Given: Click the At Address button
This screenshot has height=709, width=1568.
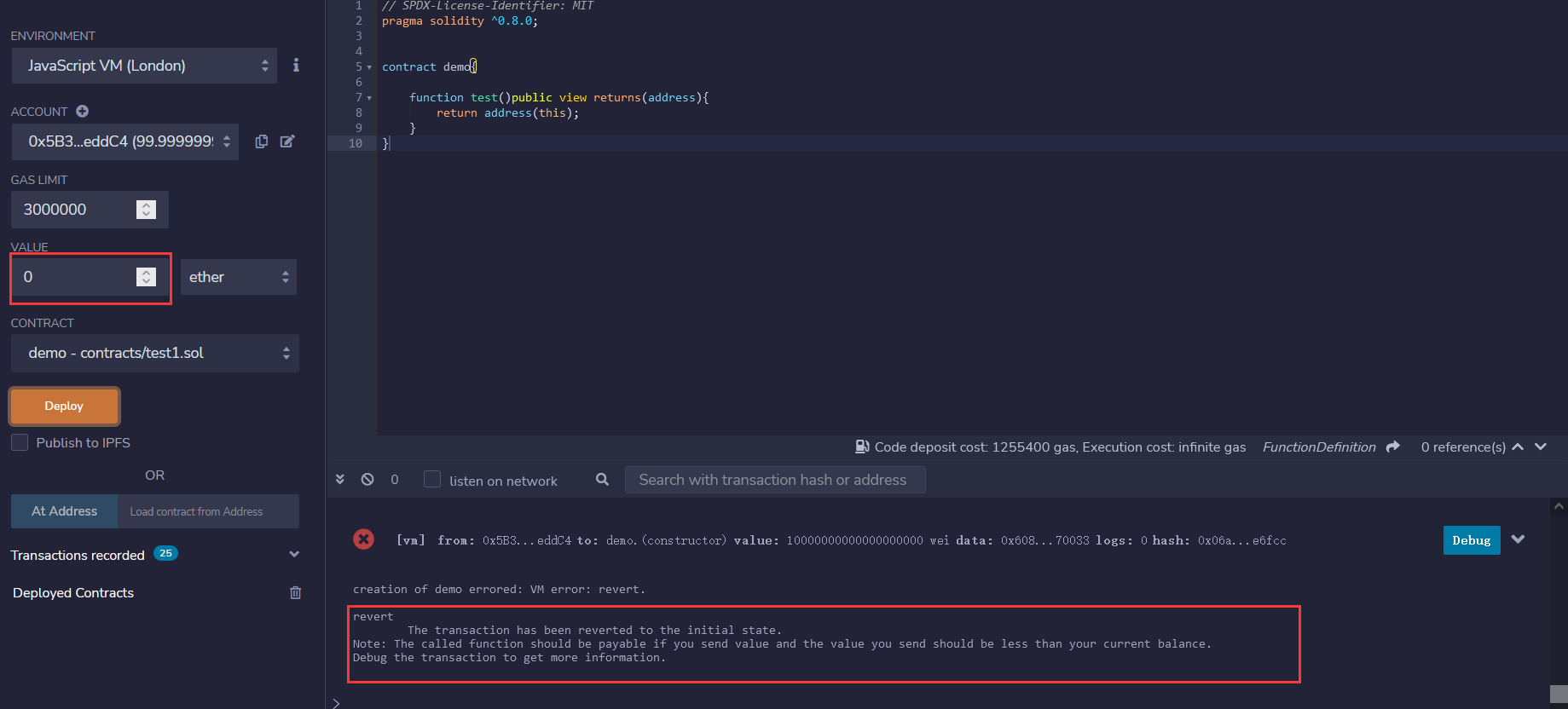Looking at the screenshot, I should click(x=64, y=511).
